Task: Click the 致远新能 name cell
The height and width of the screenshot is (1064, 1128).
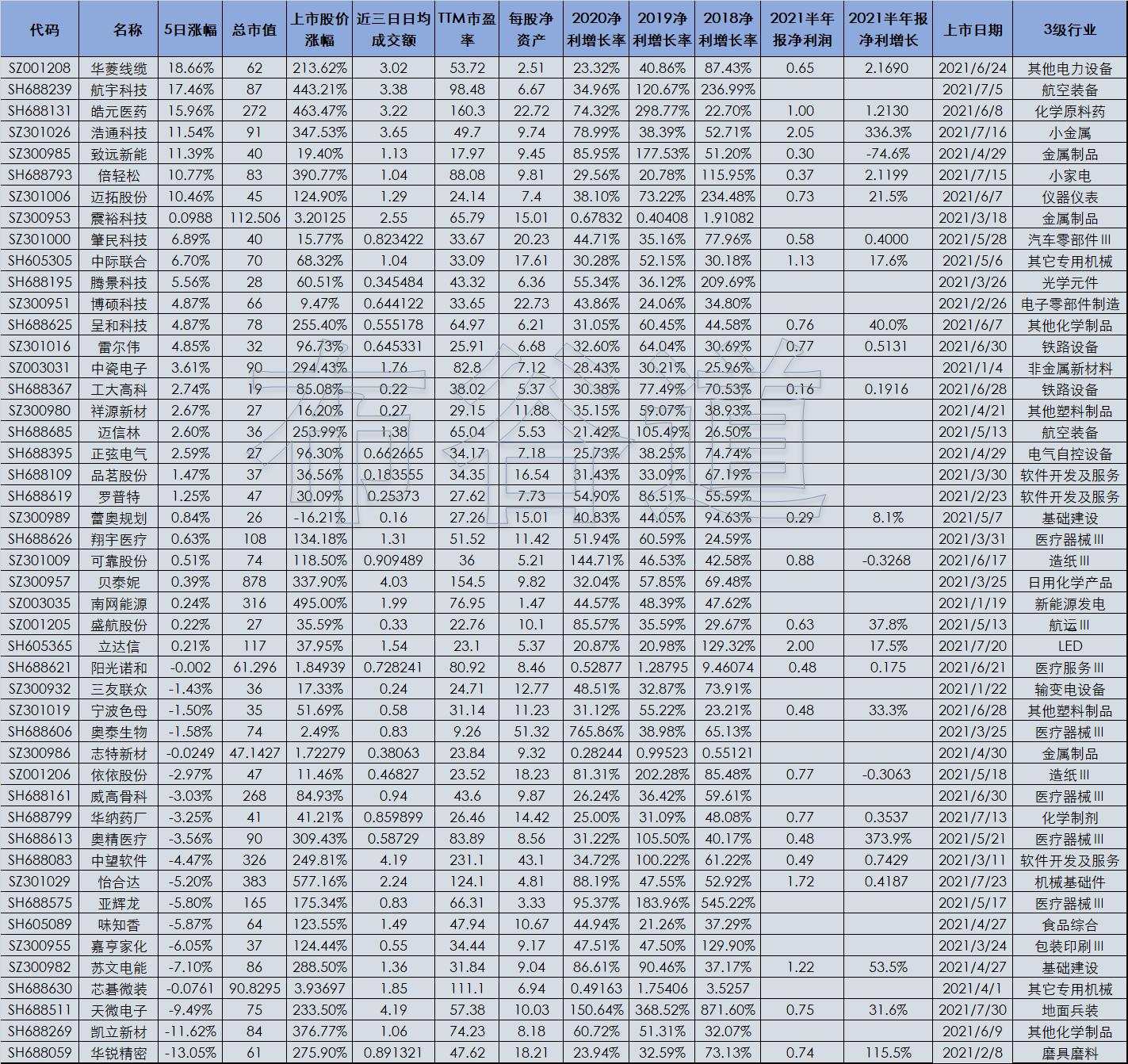Action: pos(119,154)
